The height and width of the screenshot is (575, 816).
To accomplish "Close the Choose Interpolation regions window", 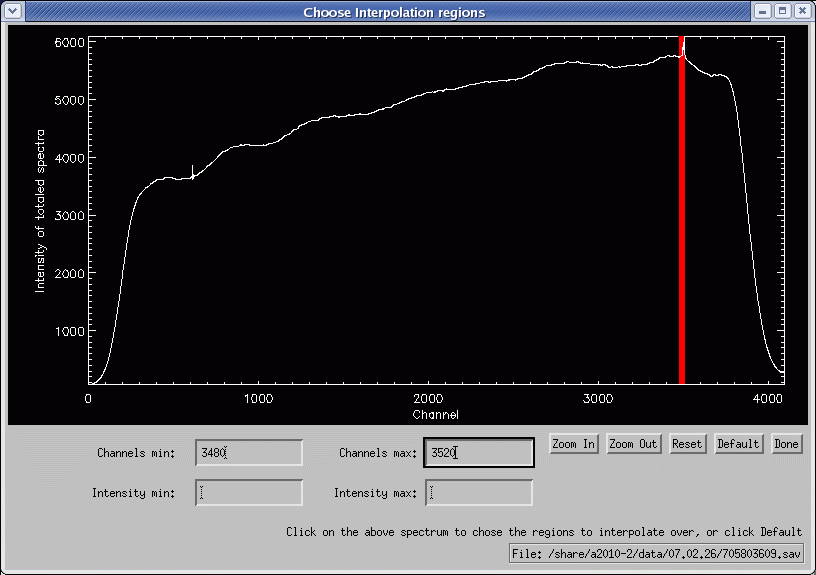I will click(802, 11).
